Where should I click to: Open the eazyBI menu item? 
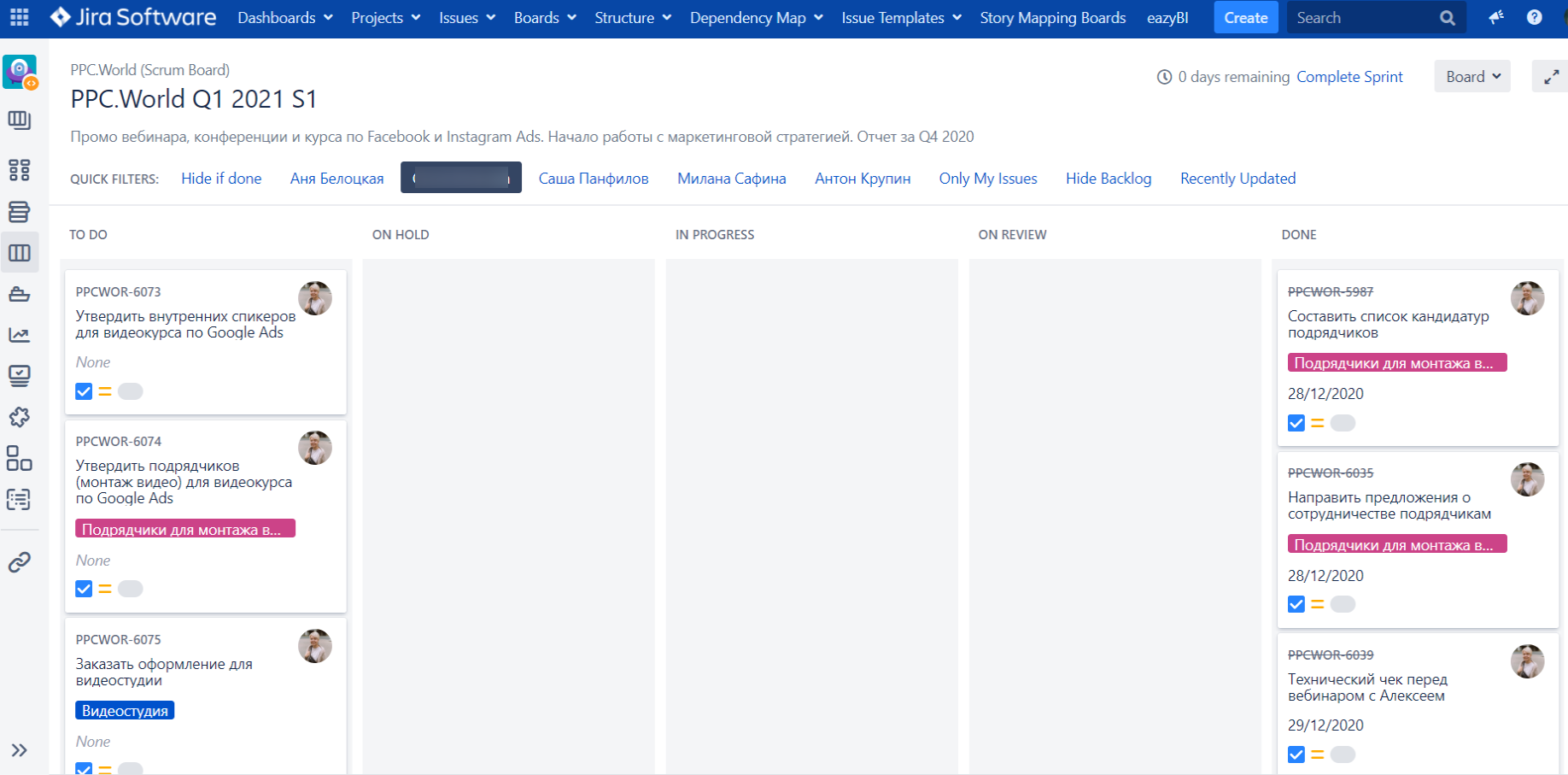[x=1167, y=18]
